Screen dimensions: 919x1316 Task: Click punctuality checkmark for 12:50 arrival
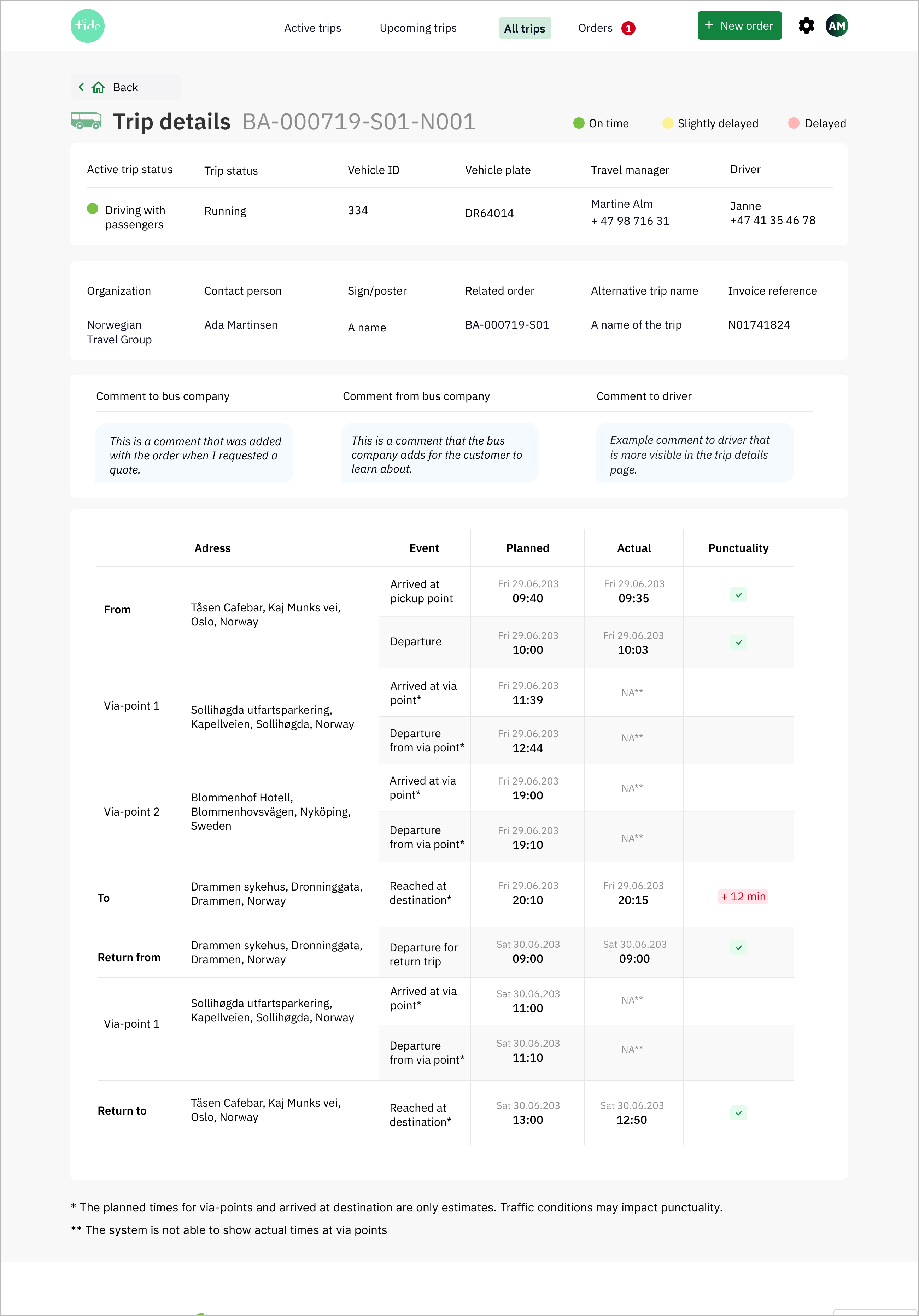pyautogui.click(x=738, y=1113)
